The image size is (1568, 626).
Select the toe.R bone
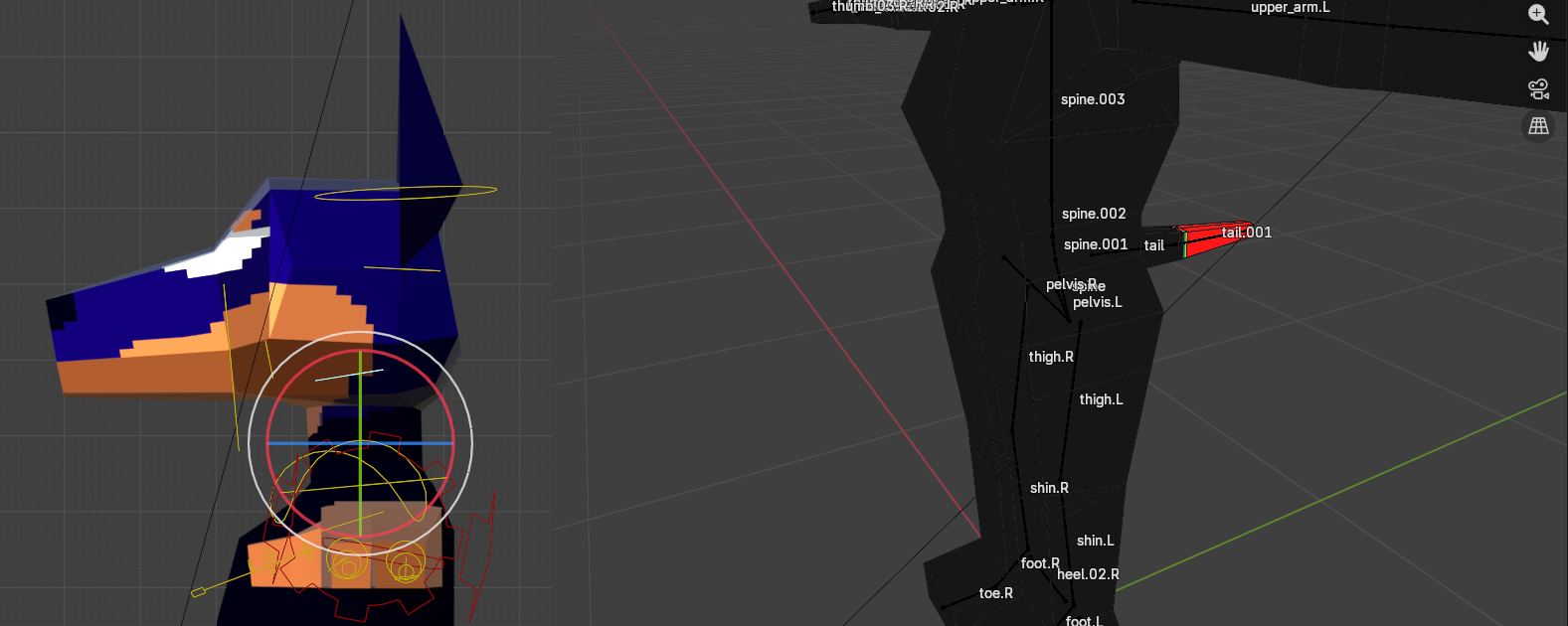[x=995, y=593]
